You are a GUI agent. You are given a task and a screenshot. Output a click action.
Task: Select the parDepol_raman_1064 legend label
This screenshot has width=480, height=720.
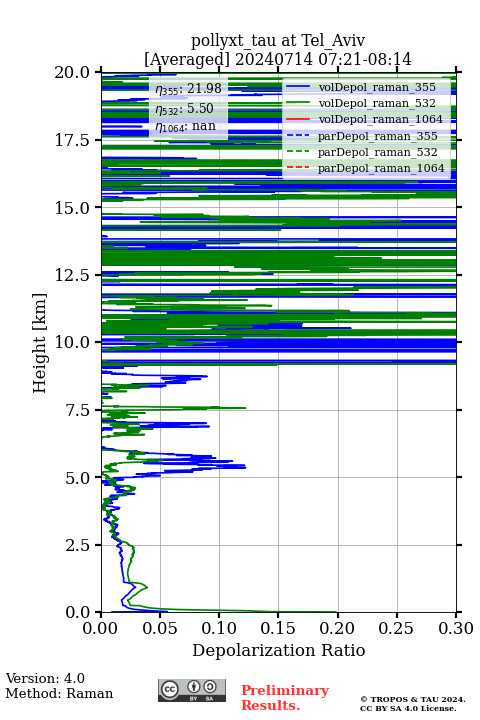coord(381,168)
